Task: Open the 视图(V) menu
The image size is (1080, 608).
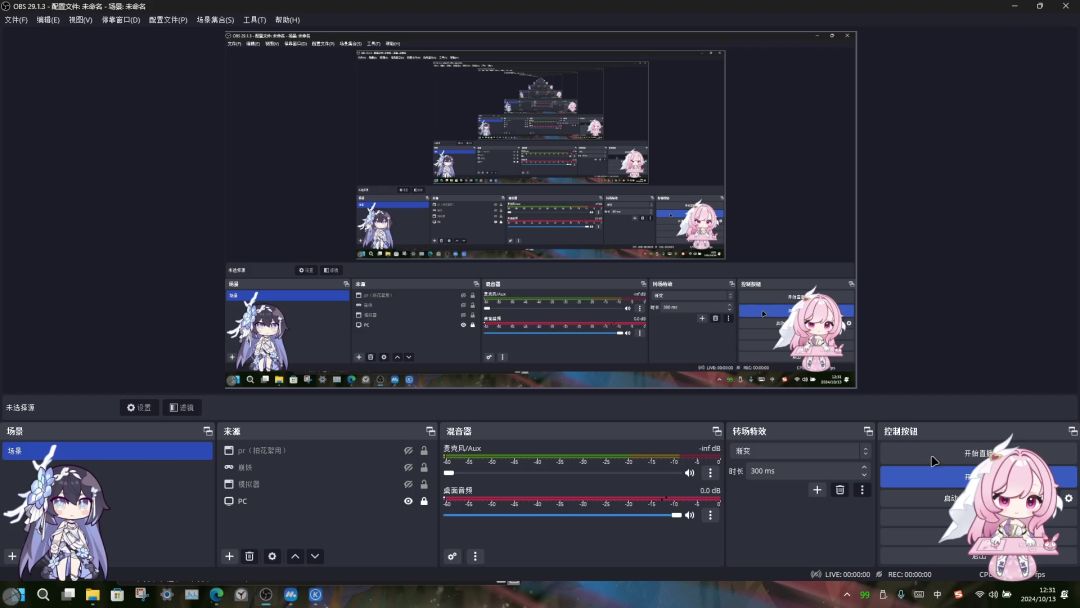Action: point(80,20)
